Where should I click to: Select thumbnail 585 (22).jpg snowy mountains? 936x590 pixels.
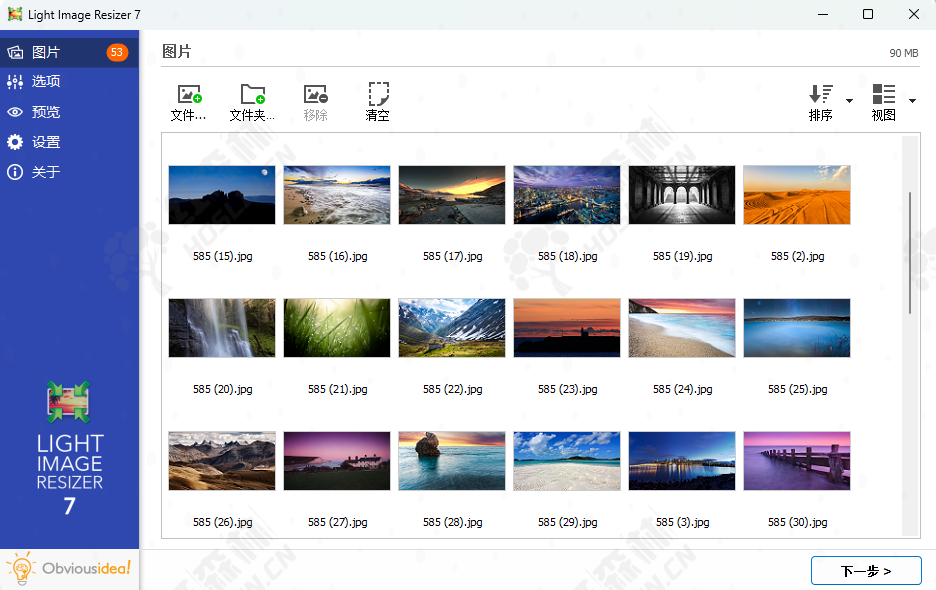tap(452, 328)
